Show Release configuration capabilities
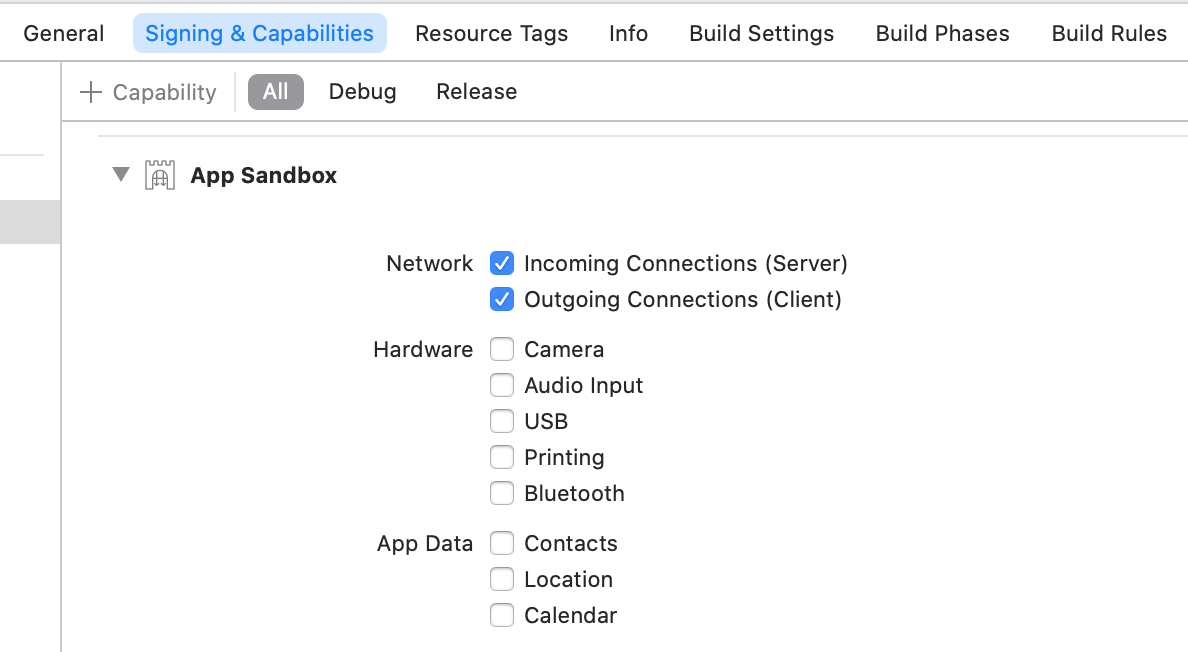Viewport: 1188px width, 652px height. [476, 92]
